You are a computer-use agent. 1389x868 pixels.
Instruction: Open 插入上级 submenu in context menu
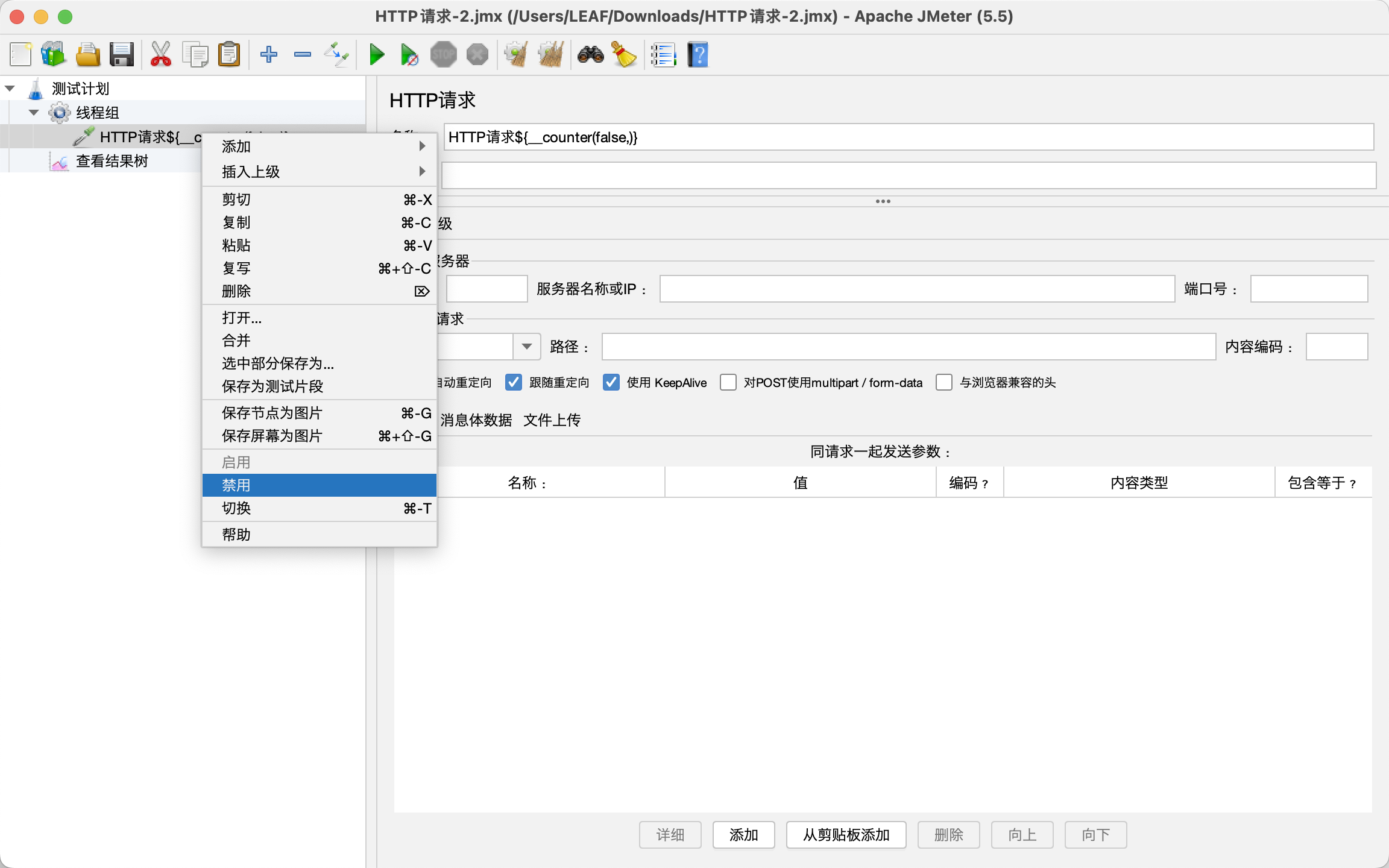[x=320, y=172]
